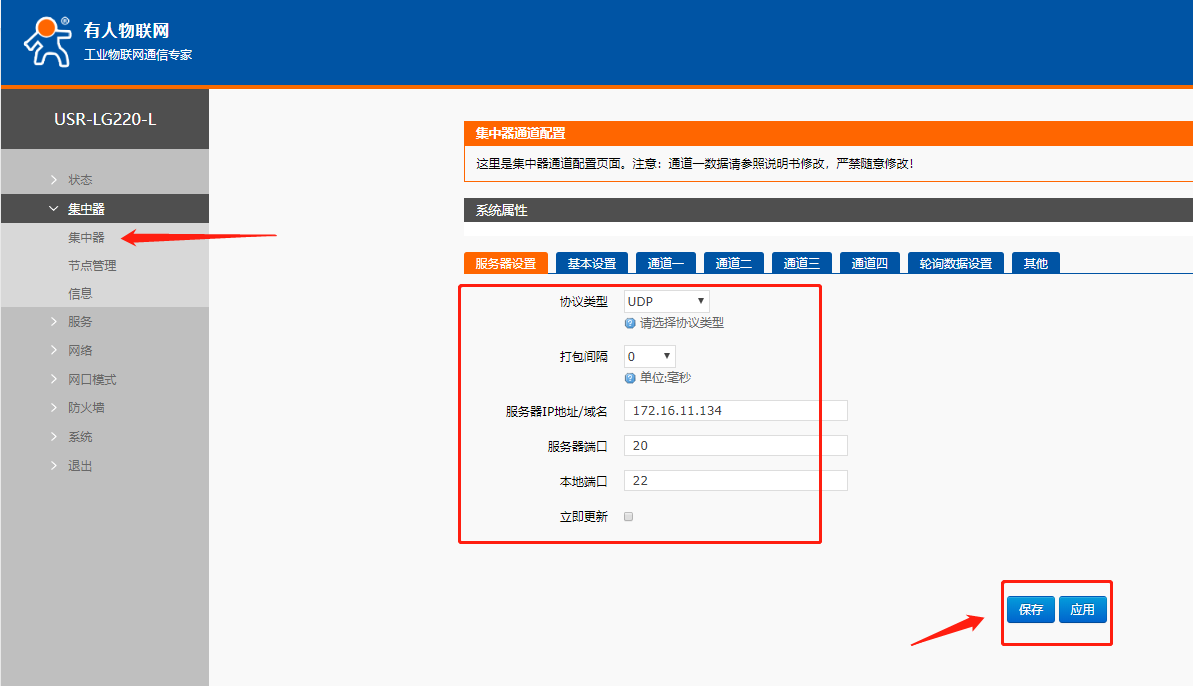Open 节点管理 in the sidebar
1193x686 pixels.
[92, 266]
